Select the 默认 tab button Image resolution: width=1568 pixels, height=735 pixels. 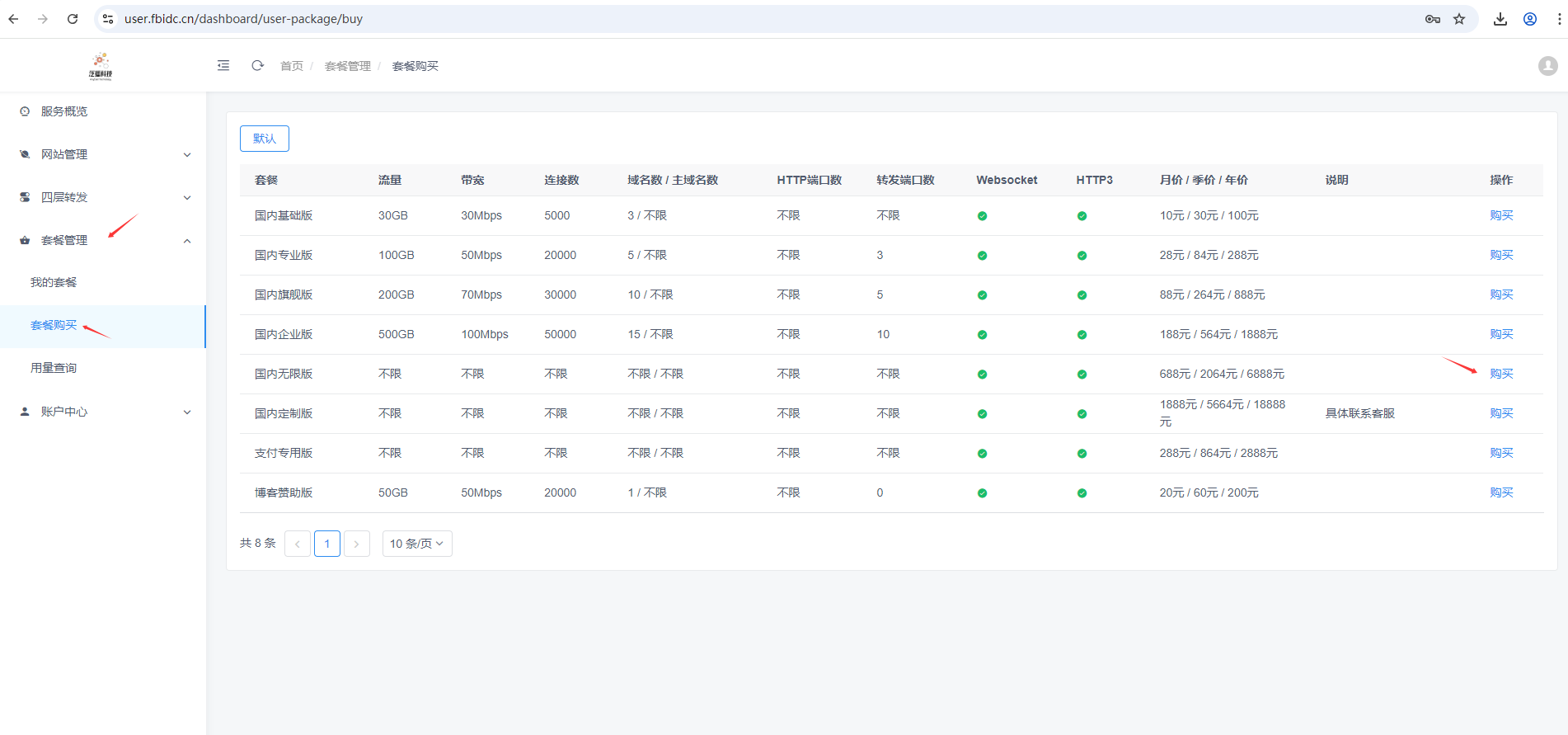pos(265,139)
